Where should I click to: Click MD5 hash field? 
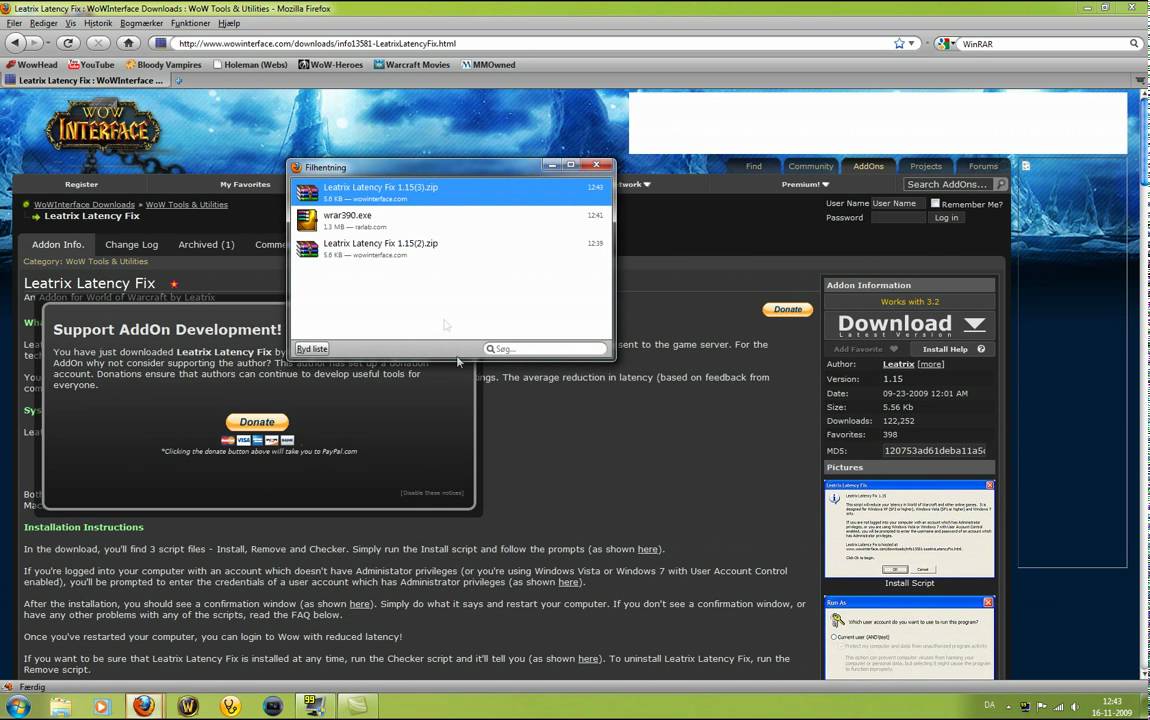tap(934, 451)
